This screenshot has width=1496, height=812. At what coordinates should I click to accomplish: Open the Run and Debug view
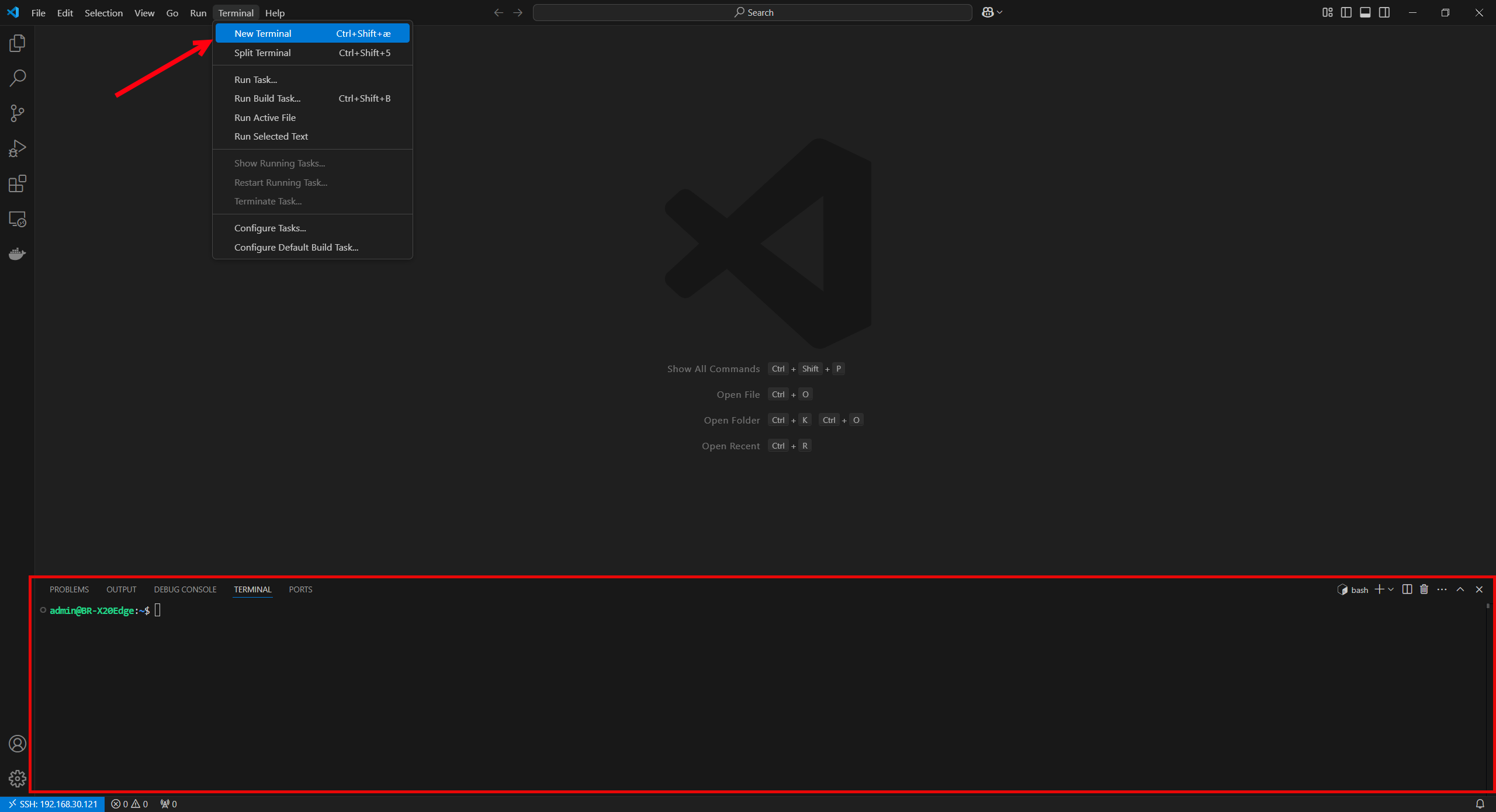18,148
